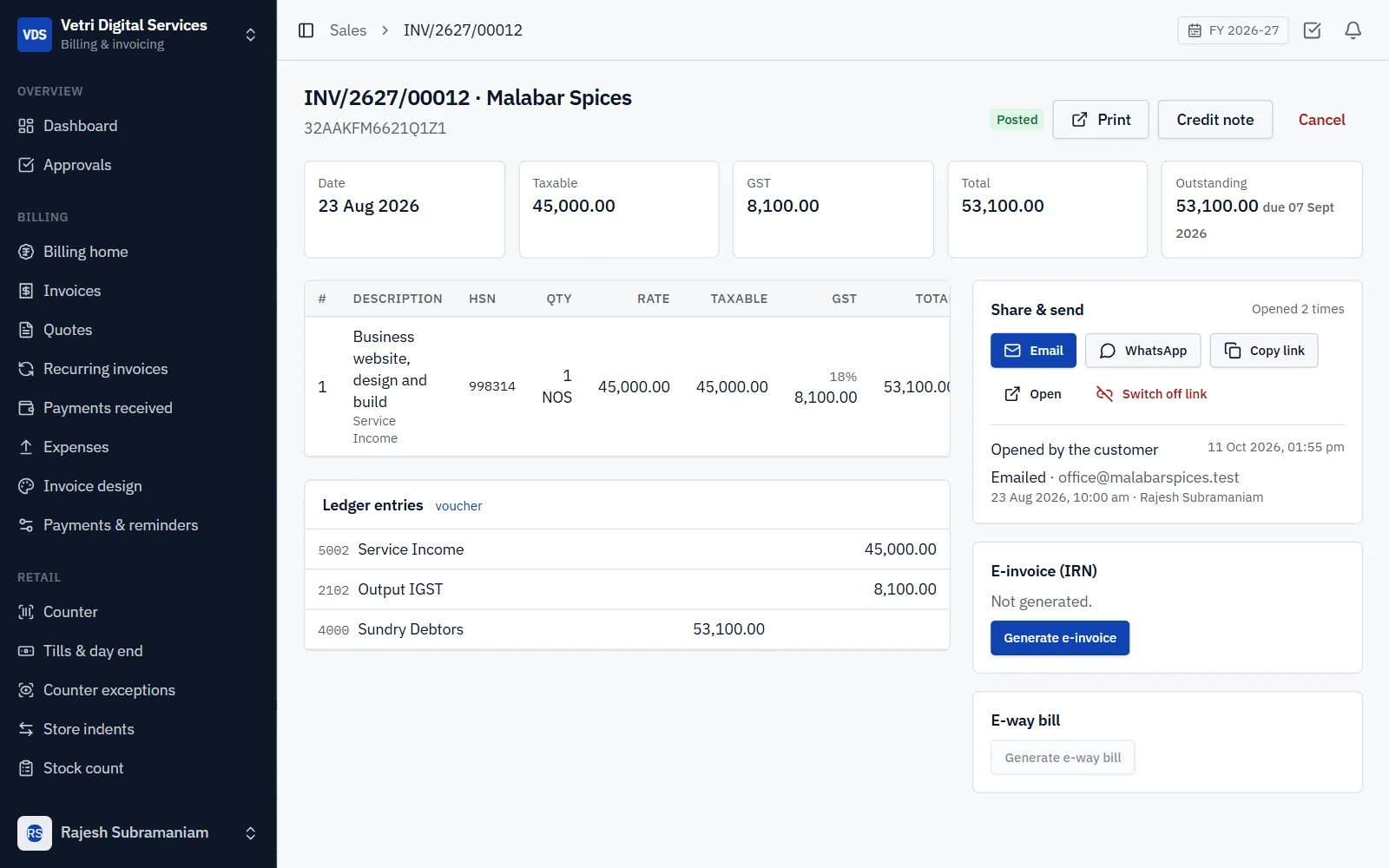Click the Counter barcode scan icon
The width and height of the screenshot is (1389, 868).
(26, 612)
